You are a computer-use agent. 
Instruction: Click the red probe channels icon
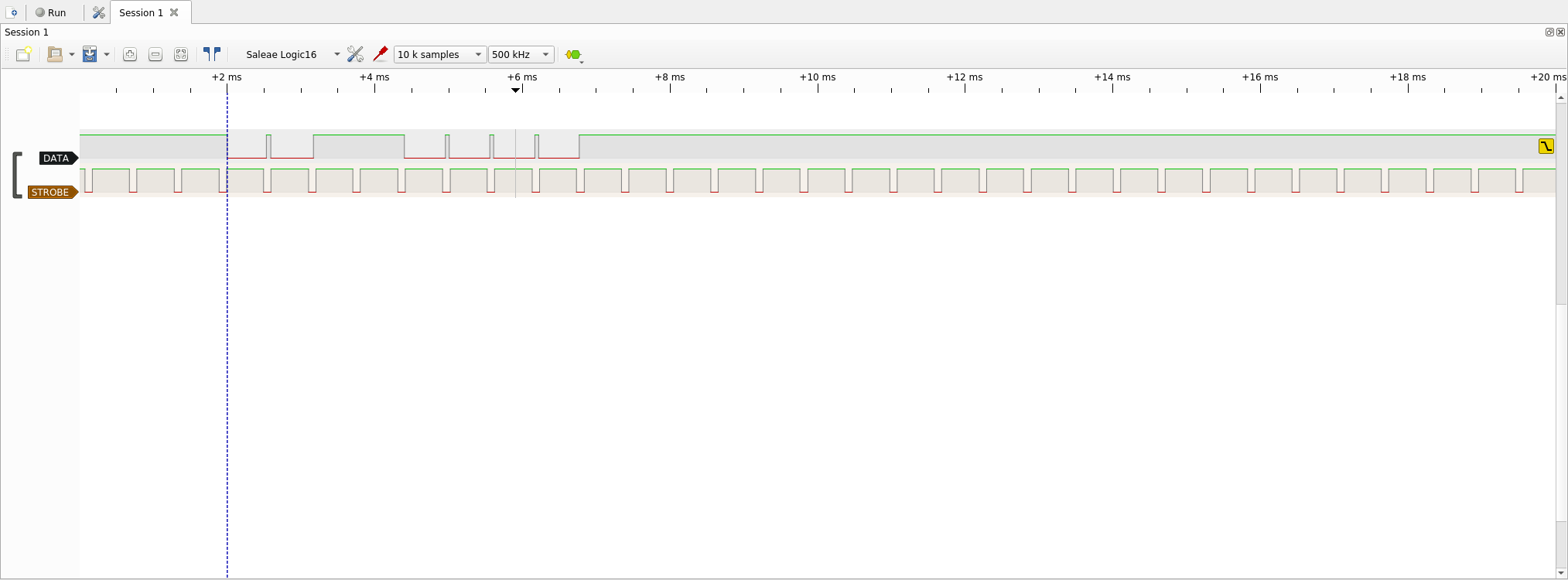pos(380,54)
